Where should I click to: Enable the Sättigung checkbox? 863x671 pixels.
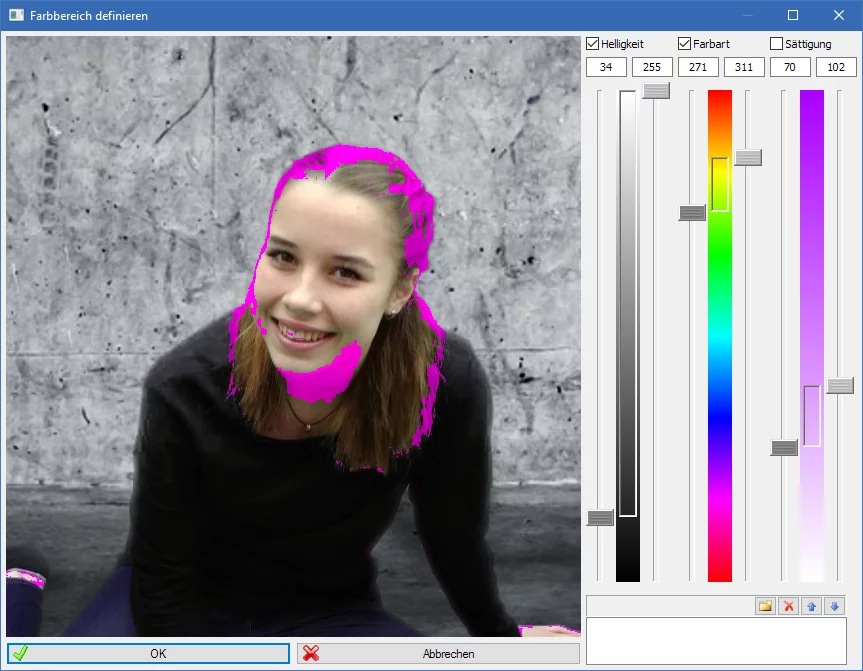(x=777, y=44)
